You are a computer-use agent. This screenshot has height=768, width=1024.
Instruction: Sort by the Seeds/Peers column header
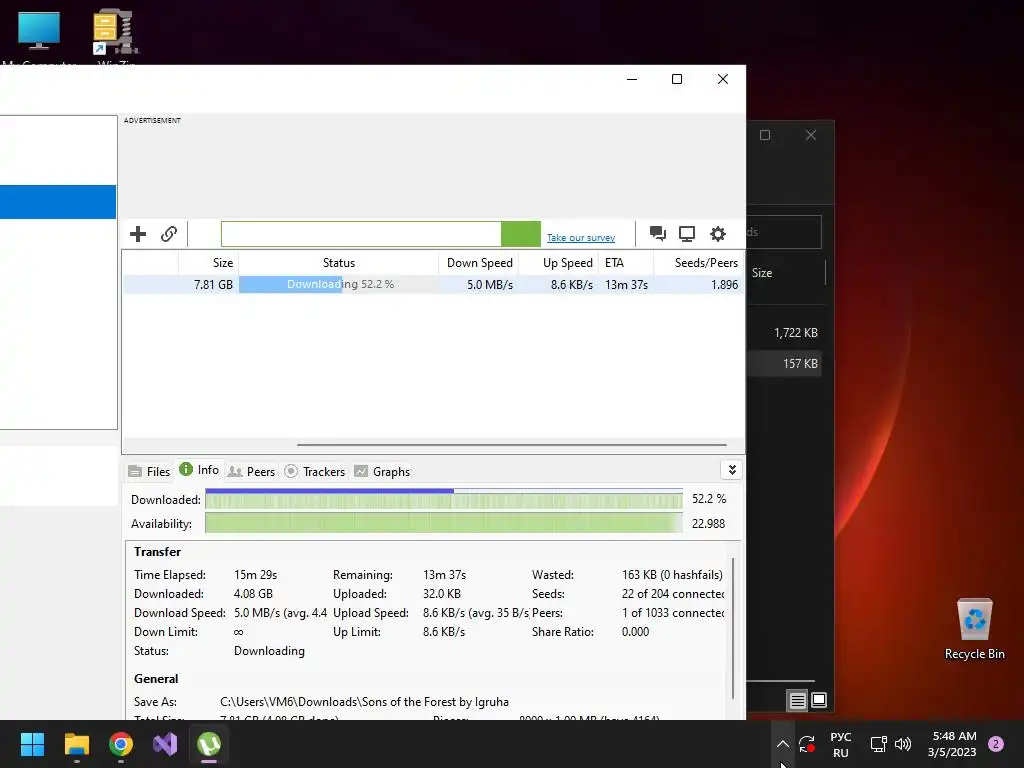tap(698, 263)
